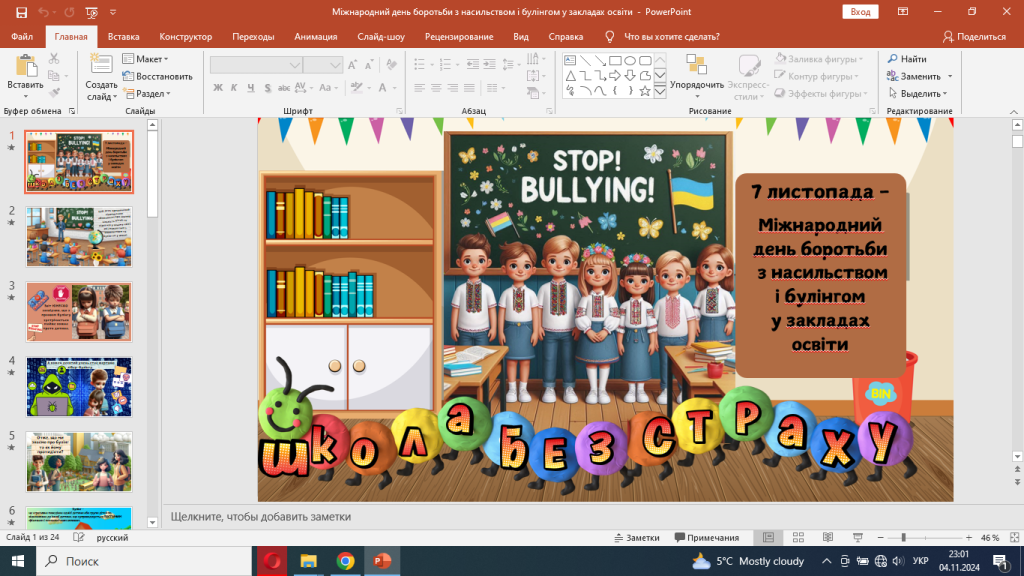Click the Поделиться share button
Screen dimensions: 1024x576
pos(973,36)
